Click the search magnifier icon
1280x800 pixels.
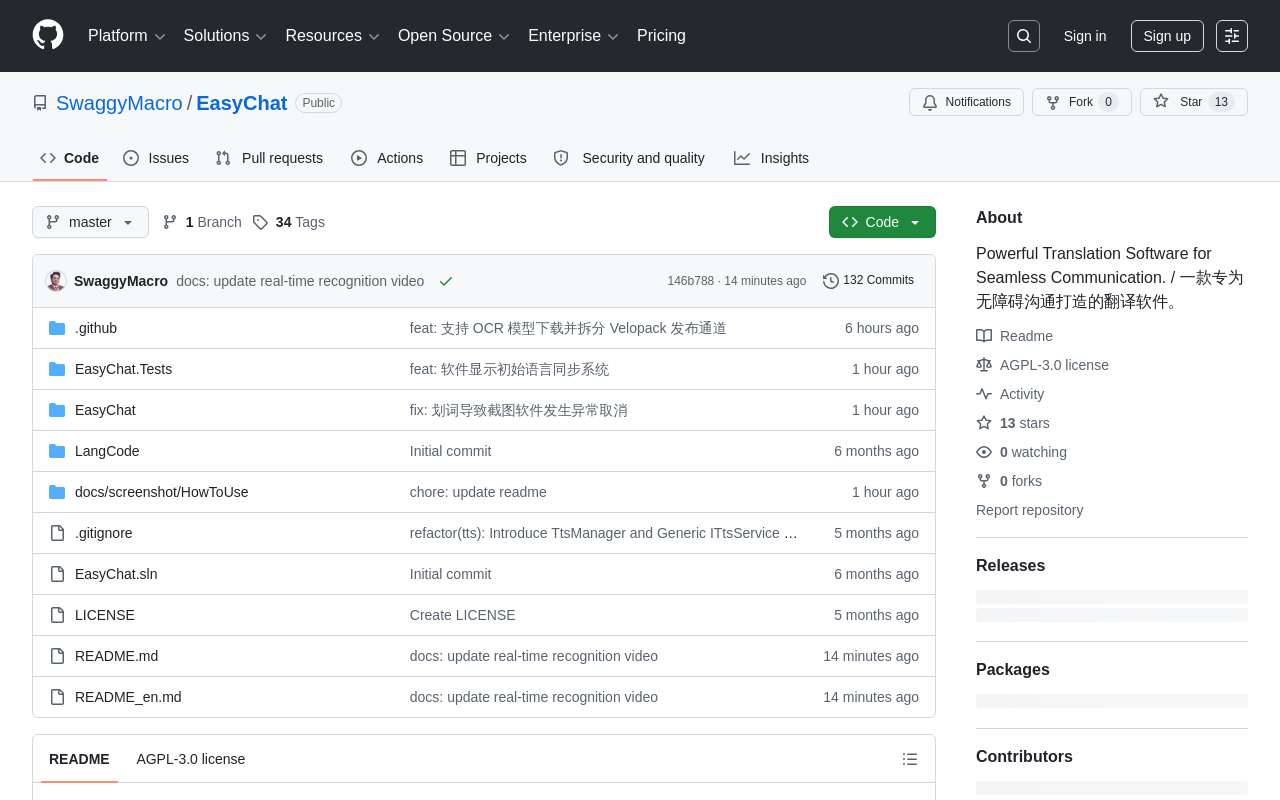pyautogui.click(x=1024, y=36)
